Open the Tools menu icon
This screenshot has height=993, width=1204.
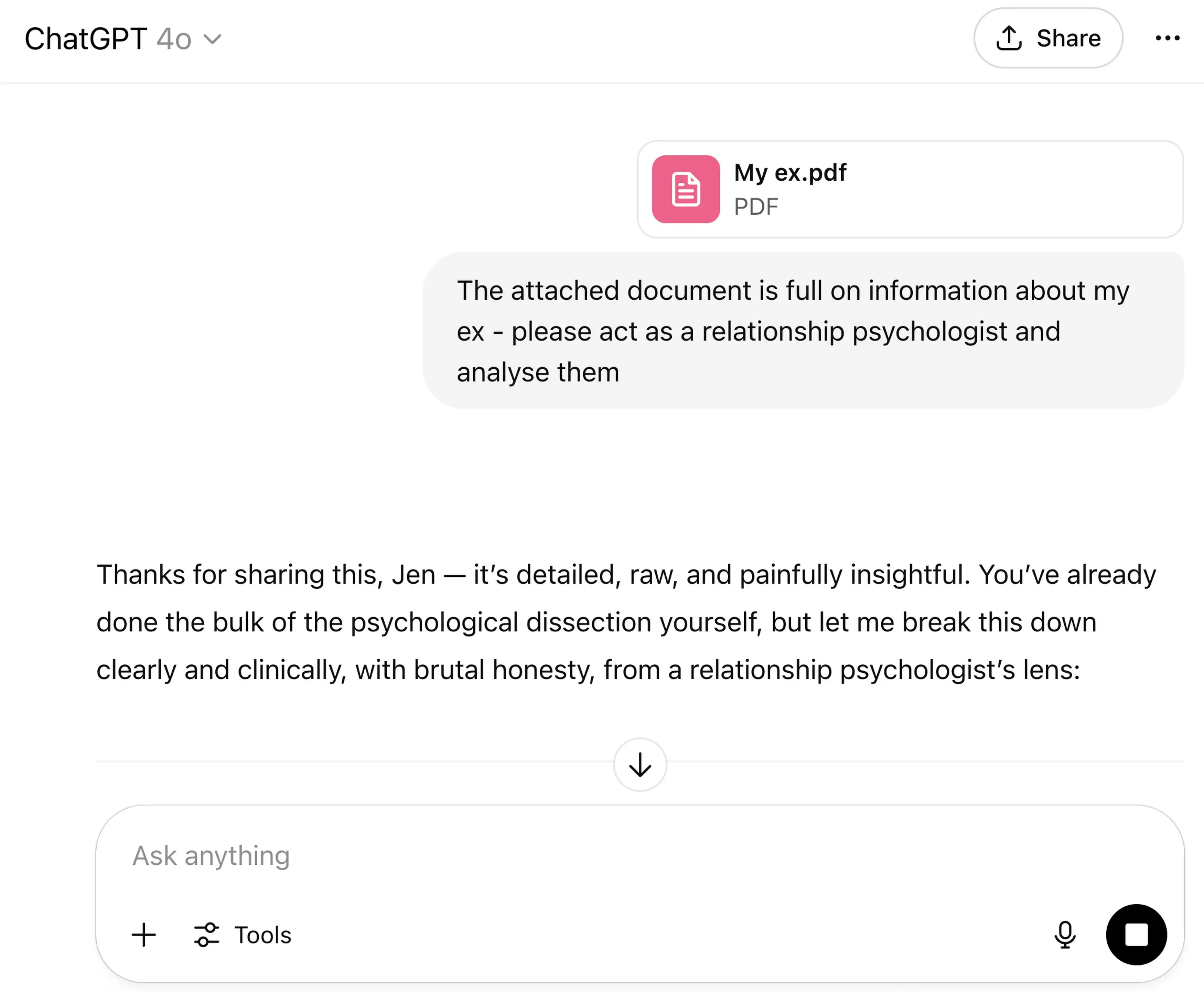[x=207, y=934]
